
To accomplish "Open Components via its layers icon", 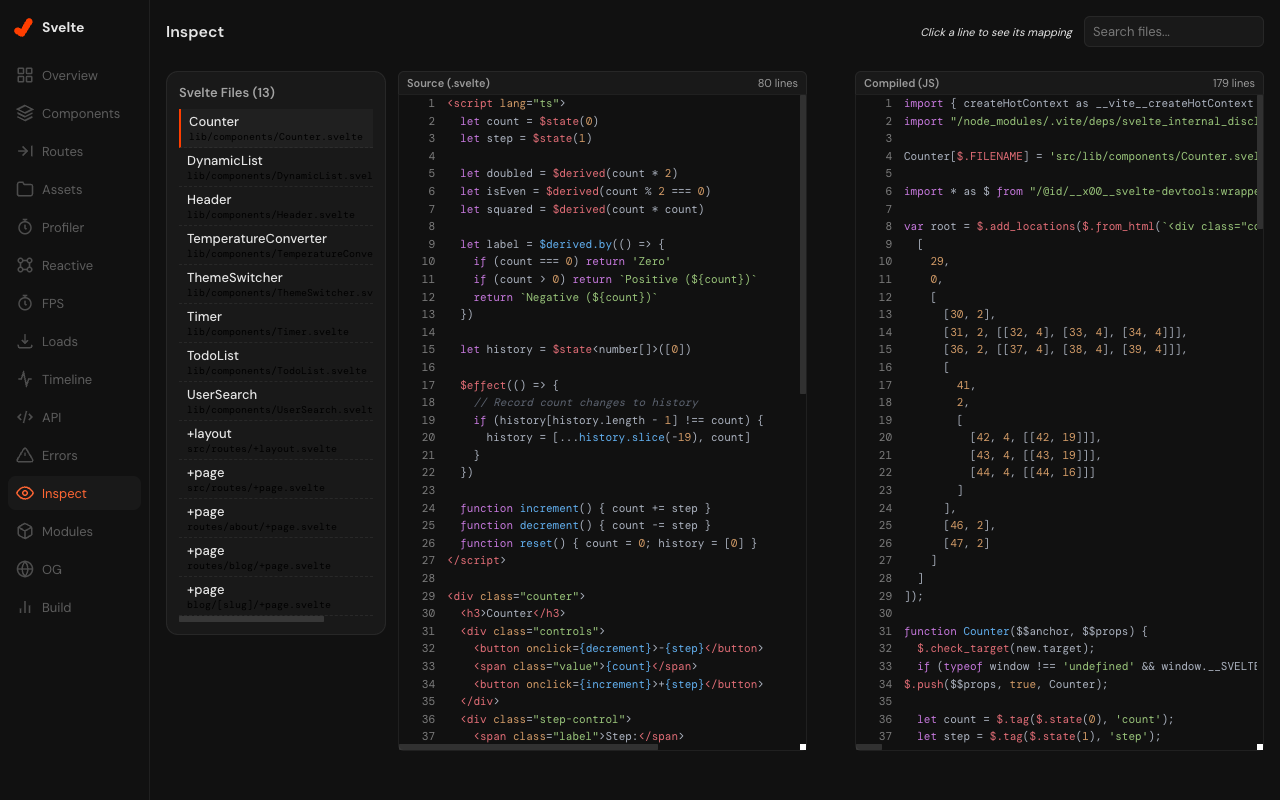I will pyautogui.click(x=25, y=113).
